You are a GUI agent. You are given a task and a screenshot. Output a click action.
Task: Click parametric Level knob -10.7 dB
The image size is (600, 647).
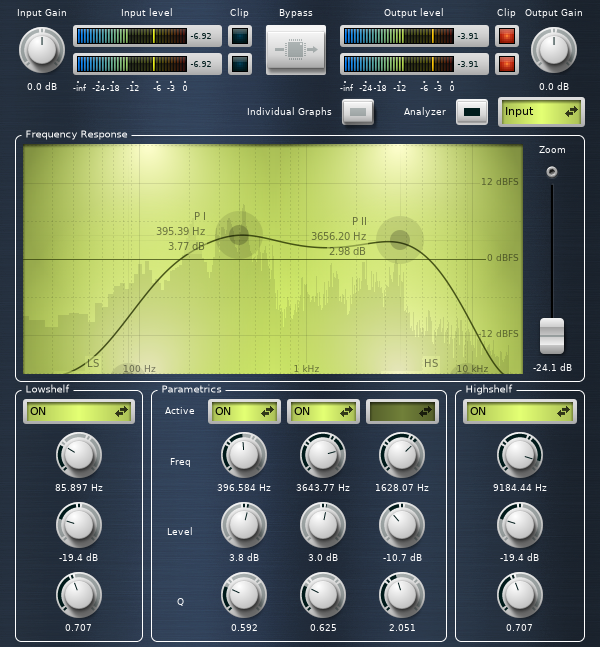click(402, 525)
